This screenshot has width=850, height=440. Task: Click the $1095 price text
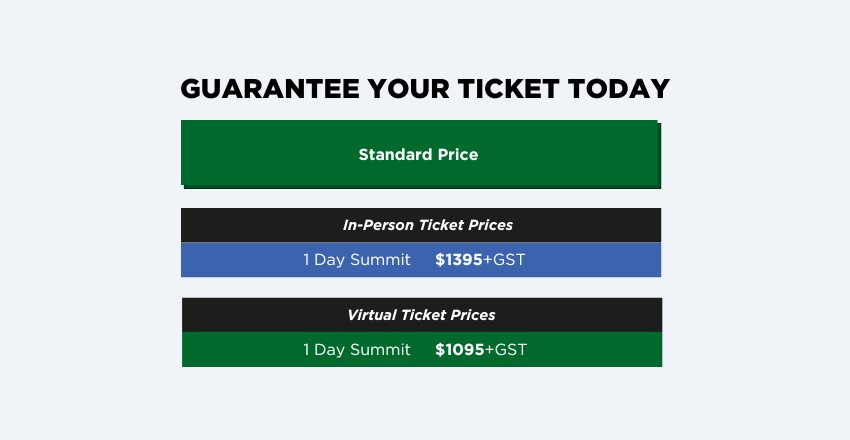[459, 350]
